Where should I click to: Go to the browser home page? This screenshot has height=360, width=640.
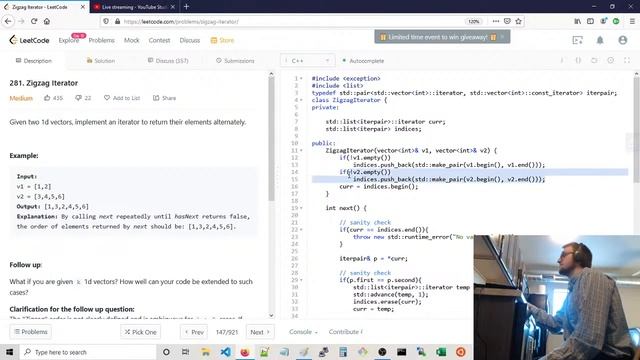(47, 21)
